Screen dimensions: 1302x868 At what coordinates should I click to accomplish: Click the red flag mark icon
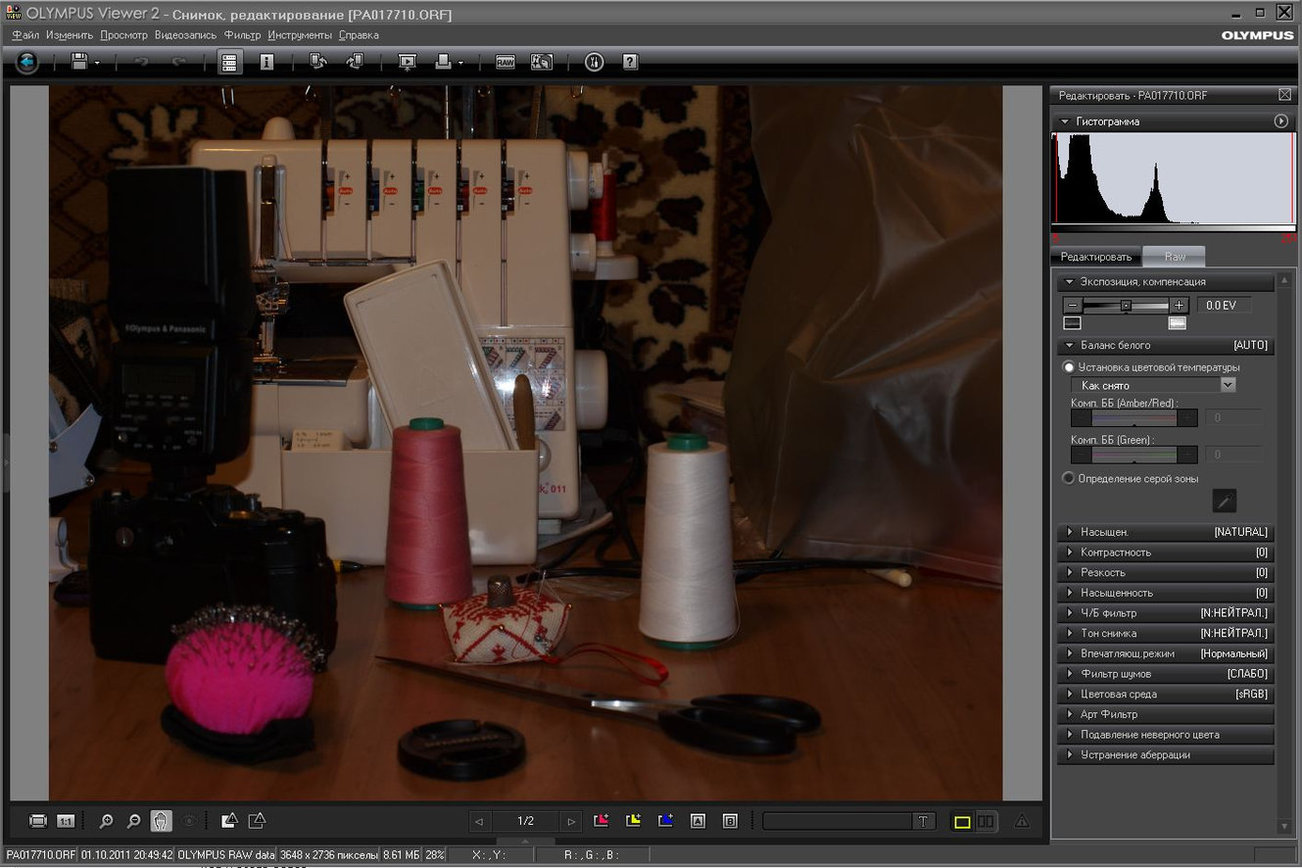click(x=601, y=821)
